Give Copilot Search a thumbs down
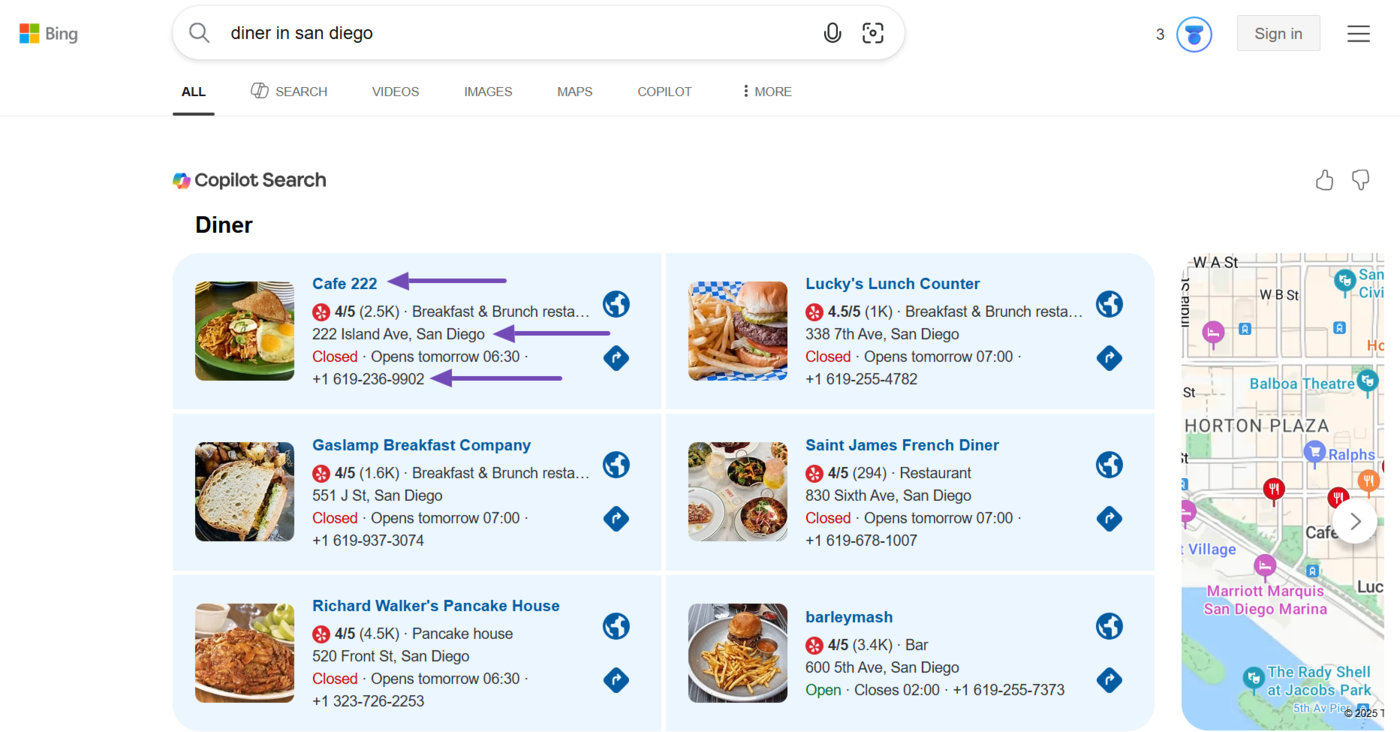 coord(1360,180)
